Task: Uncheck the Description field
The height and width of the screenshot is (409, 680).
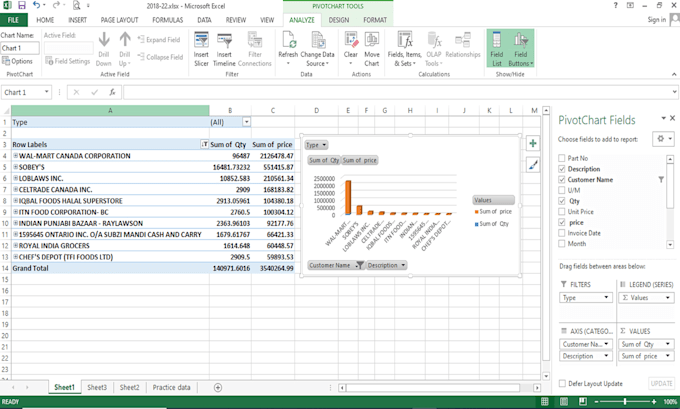Action: tap(562, 169)
